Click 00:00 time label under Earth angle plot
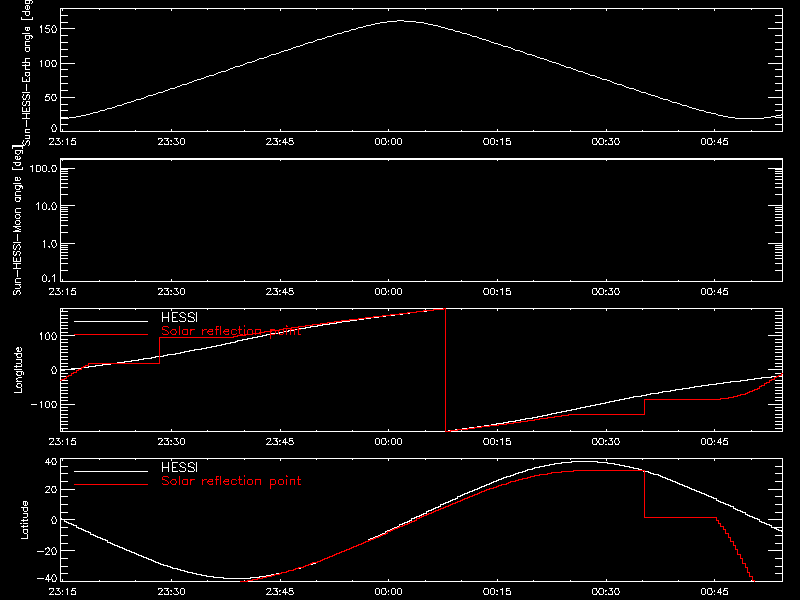Screen dimensions: 800x600 (388, 142)
